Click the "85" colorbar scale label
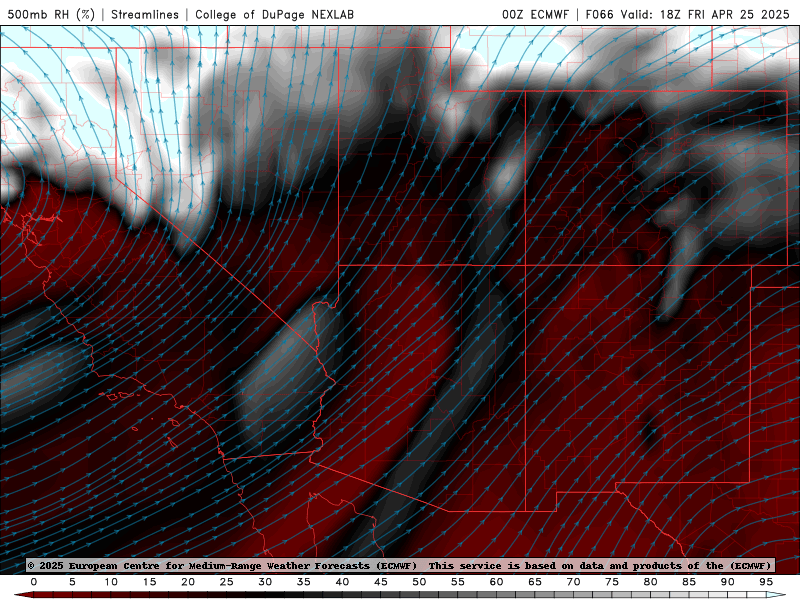The height and width of the screenshot is (600, 800). coord(689,582)
